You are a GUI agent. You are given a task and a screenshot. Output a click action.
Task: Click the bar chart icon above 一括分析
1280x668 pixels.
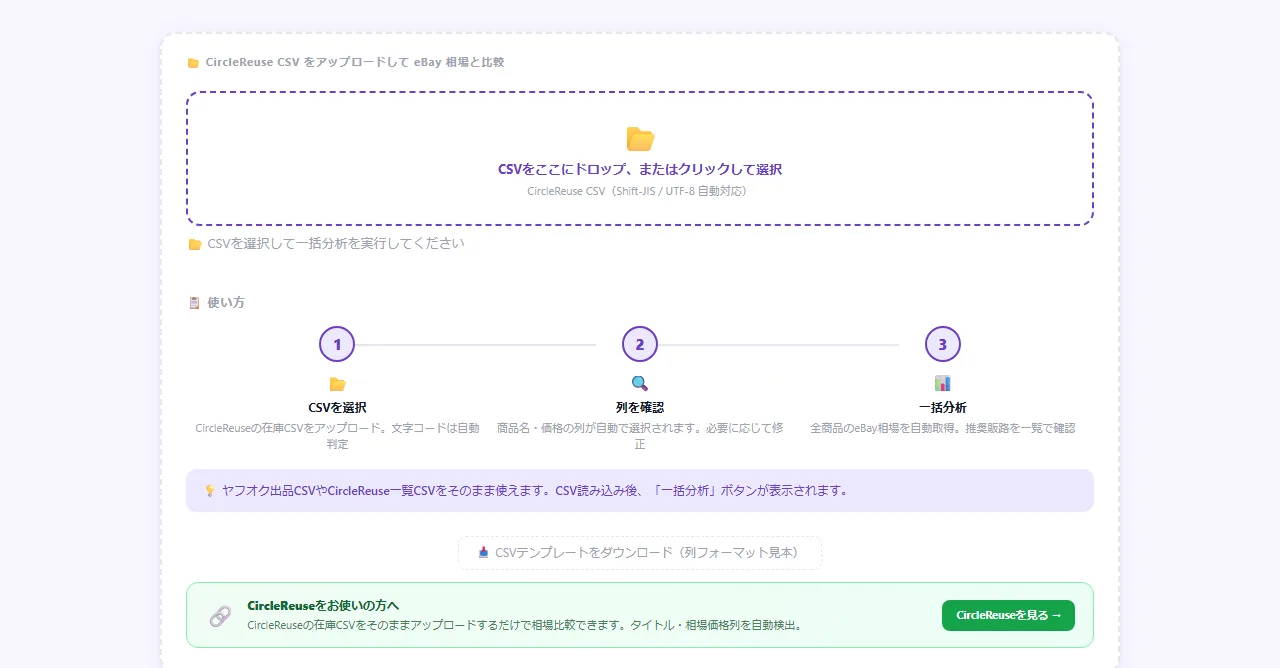coord(943,384)
